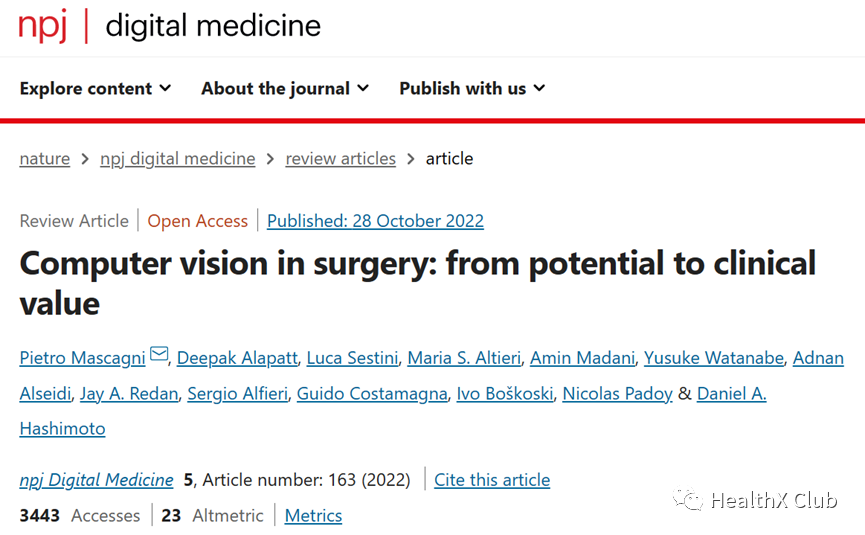Screen dimensions: 865x535
Task: Select author Luca Sestini
Action: point(352,358)
